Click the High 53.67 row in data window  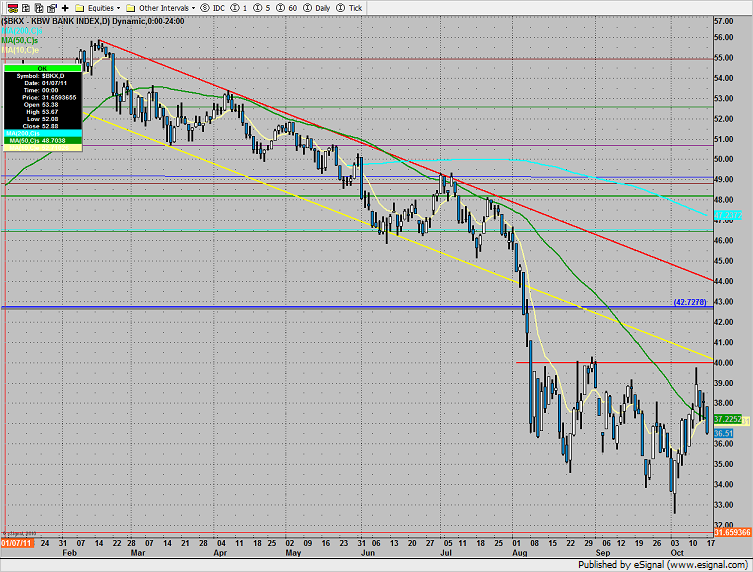[x=42, y=112]
